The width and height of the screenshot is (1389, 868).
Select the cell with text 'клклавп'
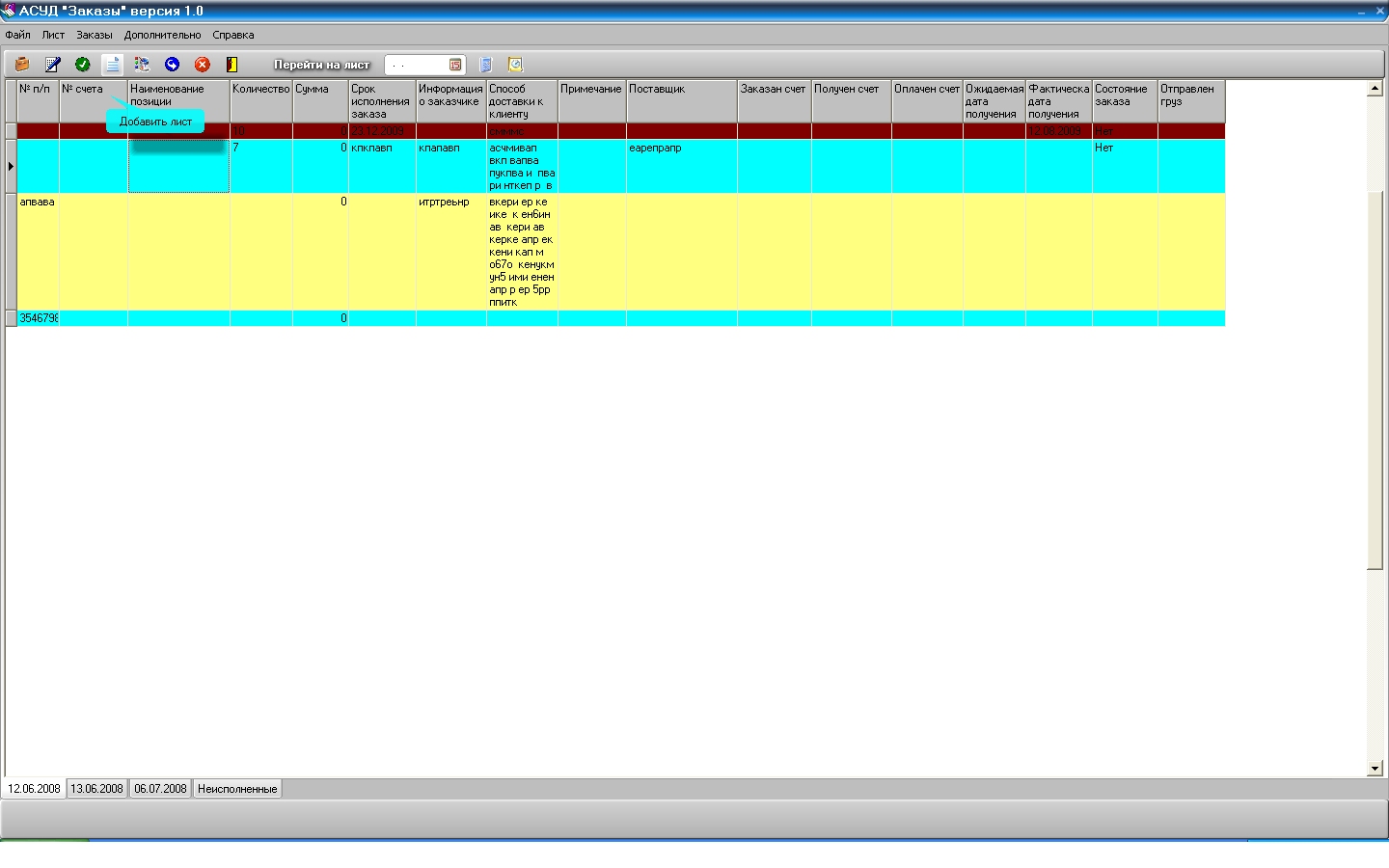(382, 166)
